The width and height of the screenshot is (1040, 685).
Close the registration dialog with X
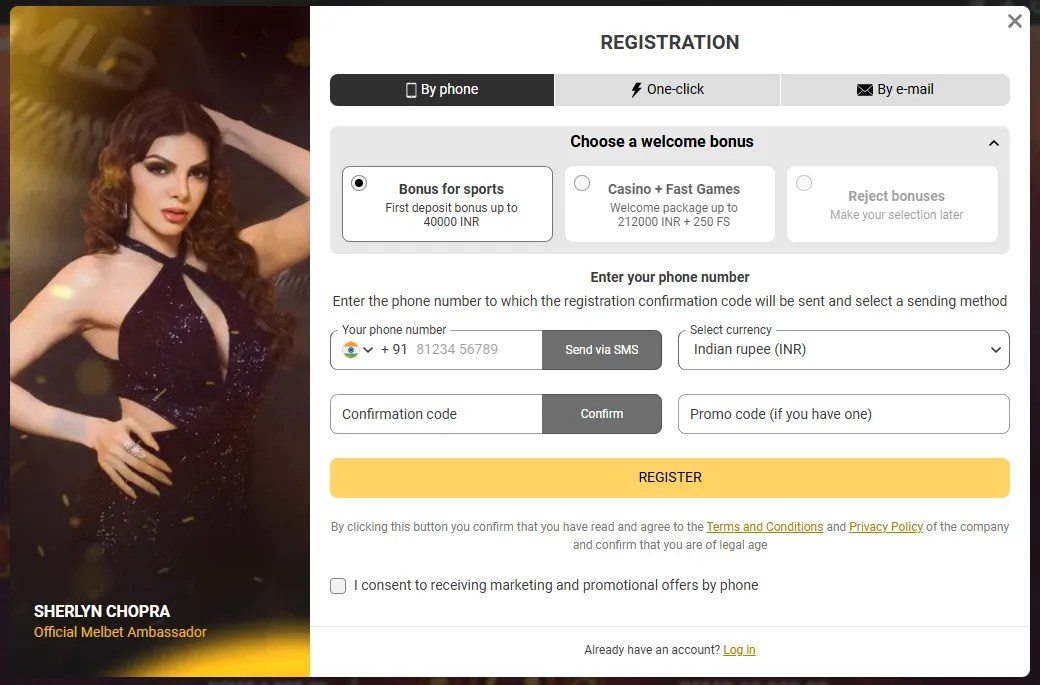coord(1014,21)
